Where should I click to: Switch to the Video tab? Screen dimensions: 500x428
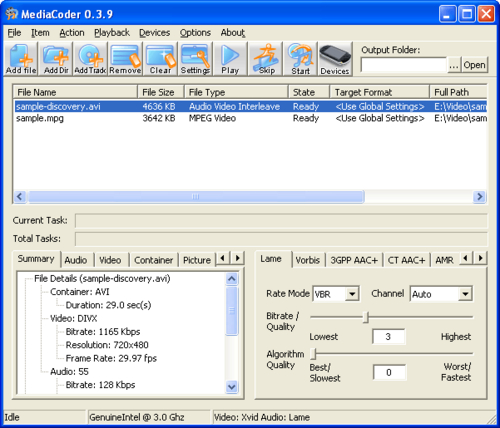(110, 260)
